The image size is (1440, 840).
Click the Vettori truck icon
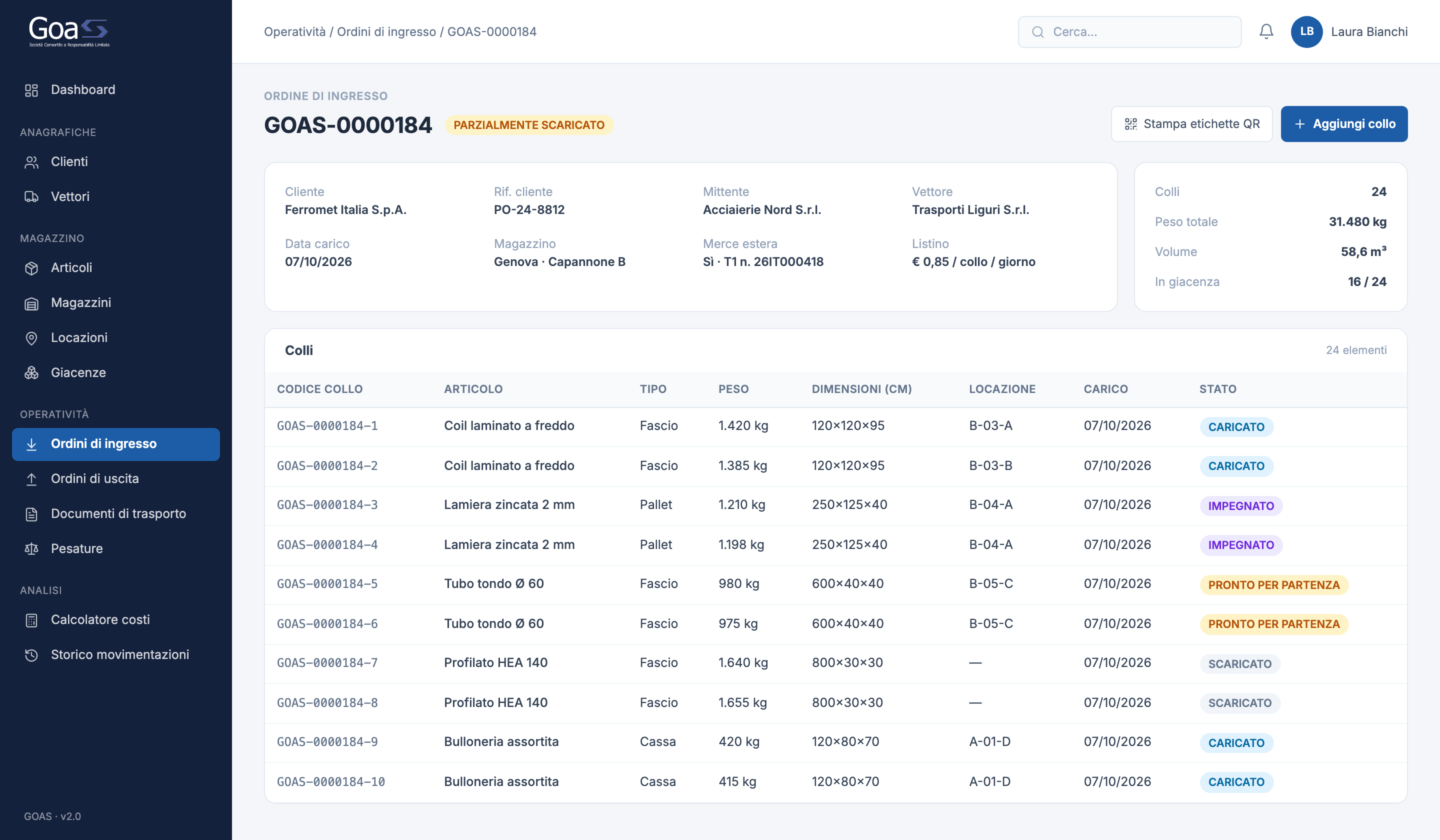[x=31, y=196]
